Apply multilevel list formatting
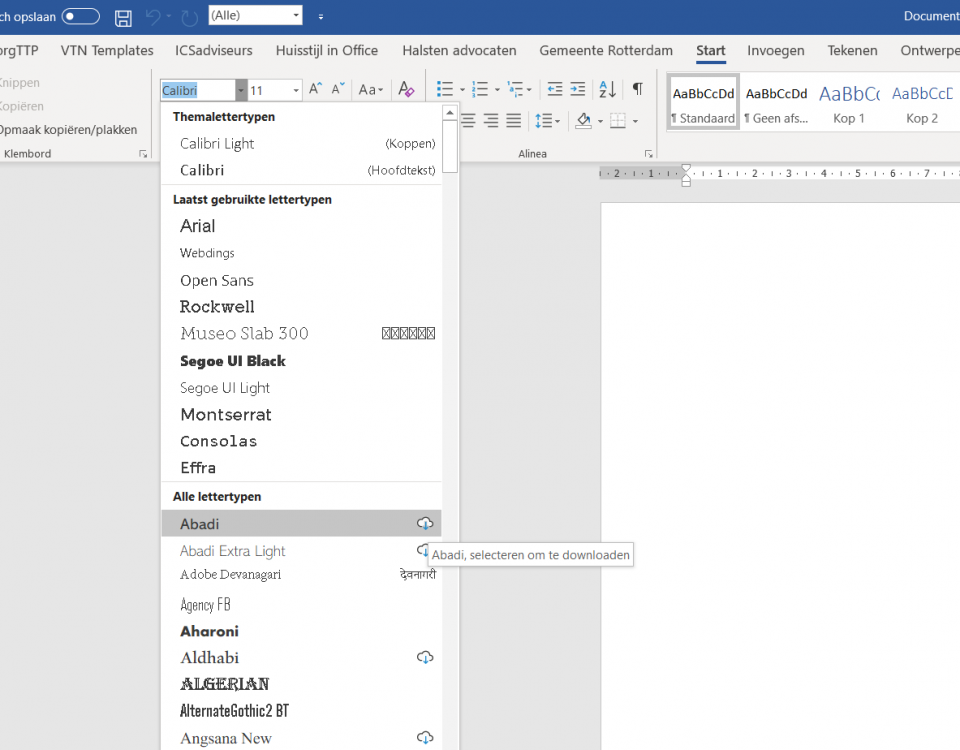Image resolution: width=960 pixels, height=750 pixels. pyautogui.click(x=516, y=89)
